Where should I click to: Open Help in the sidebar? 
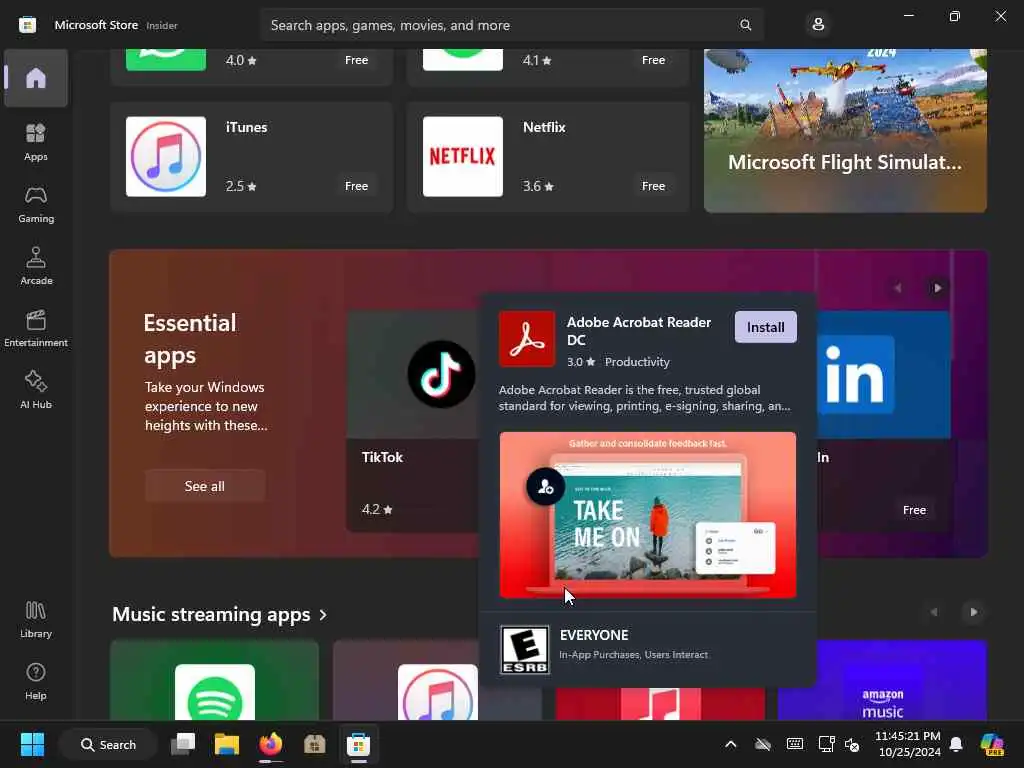click(x=36, y=681)
